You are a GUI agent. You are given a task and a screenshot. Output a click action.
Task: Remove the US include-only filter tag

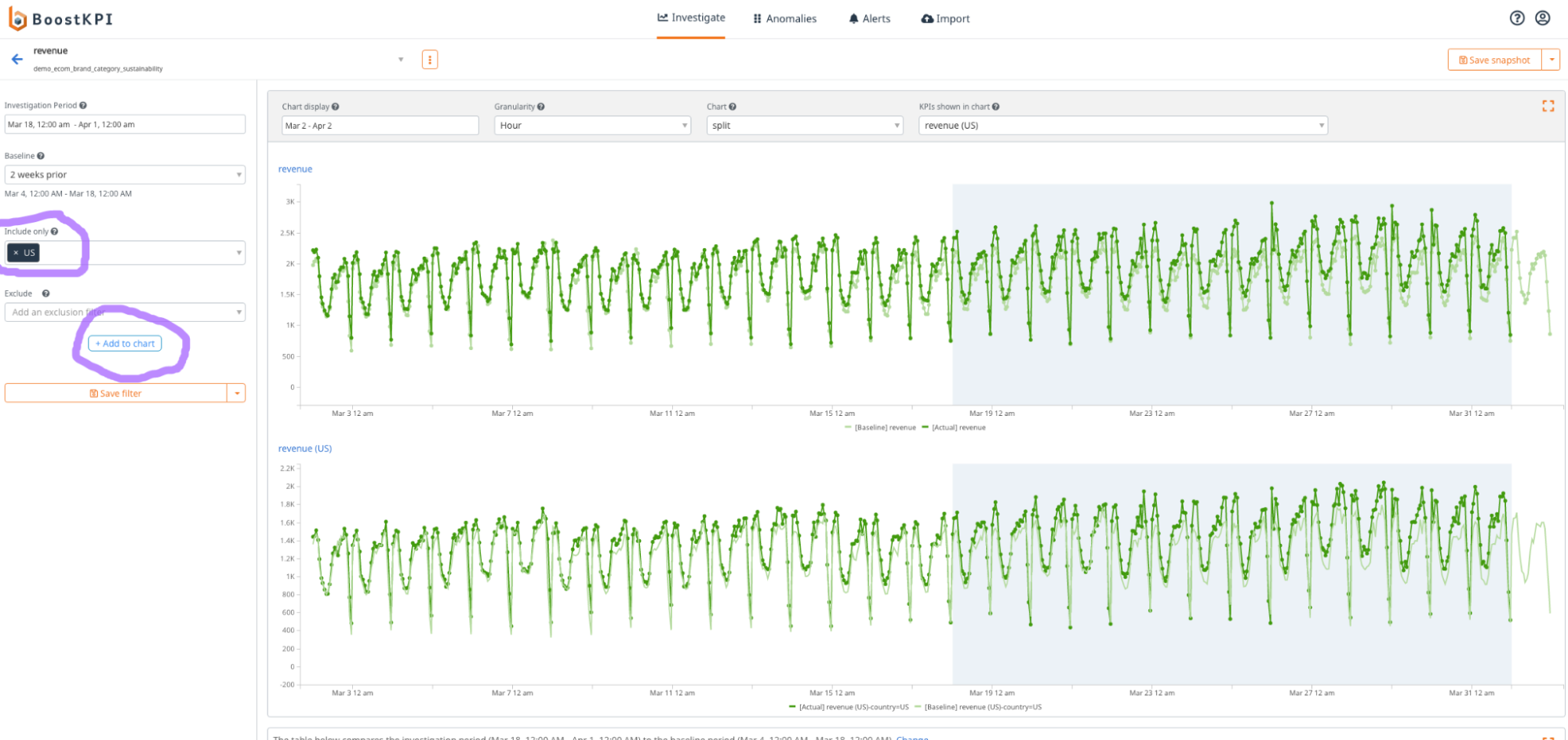(x=16, y=253)
